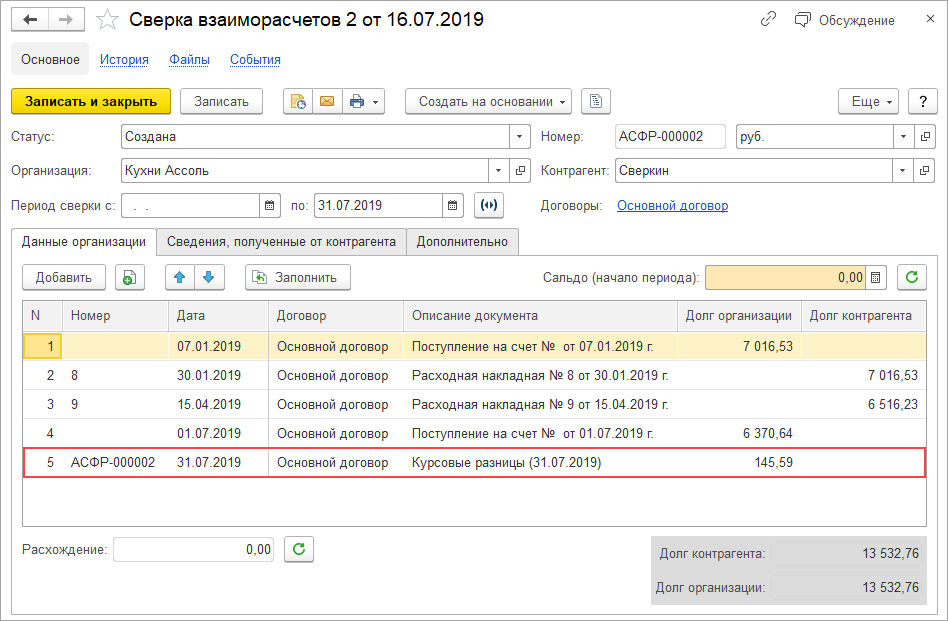The image size is (948, 621).
Task: Open calendar for the по date field
Action: click(454, 206)
